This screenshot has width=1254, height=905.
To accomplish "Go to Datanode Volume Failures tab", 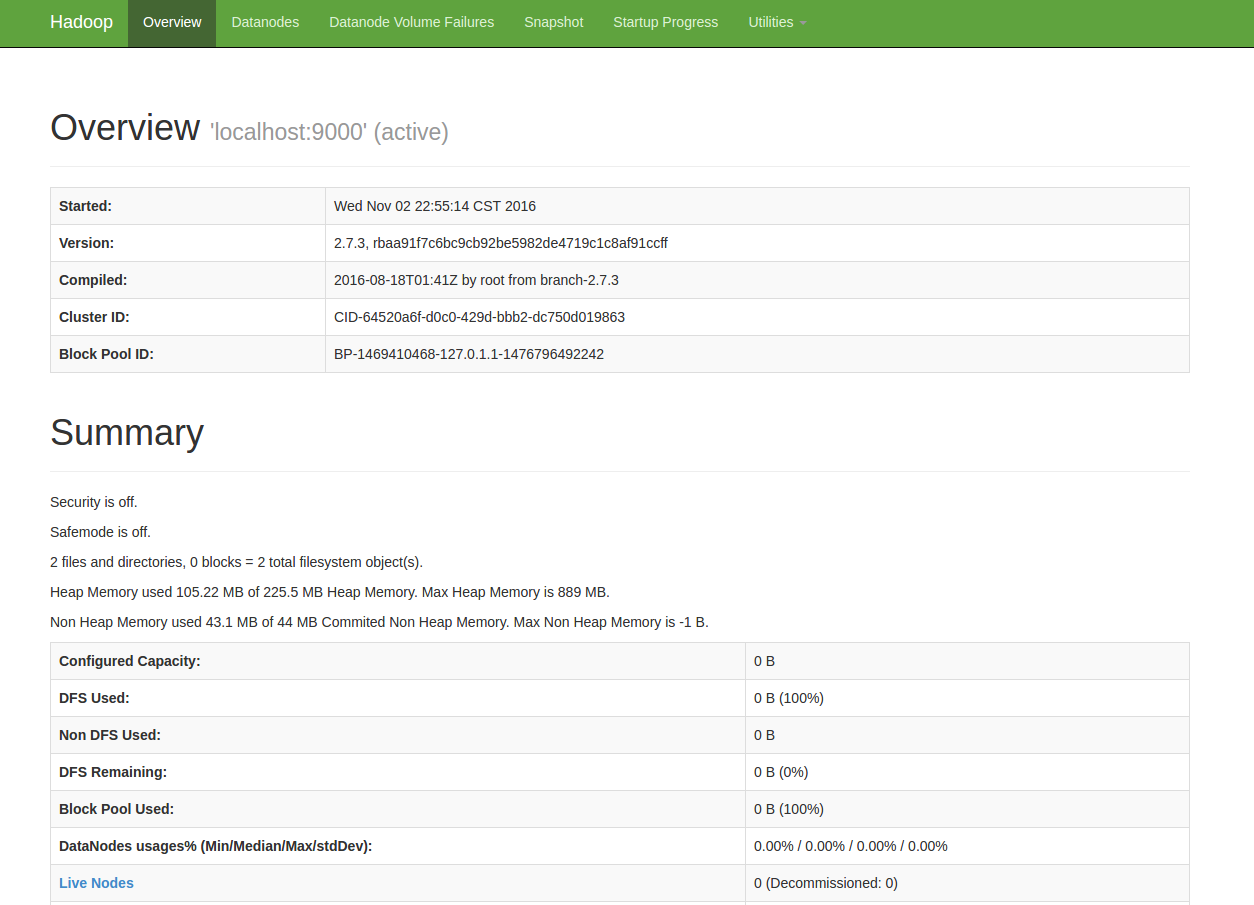I will [411, 22].
